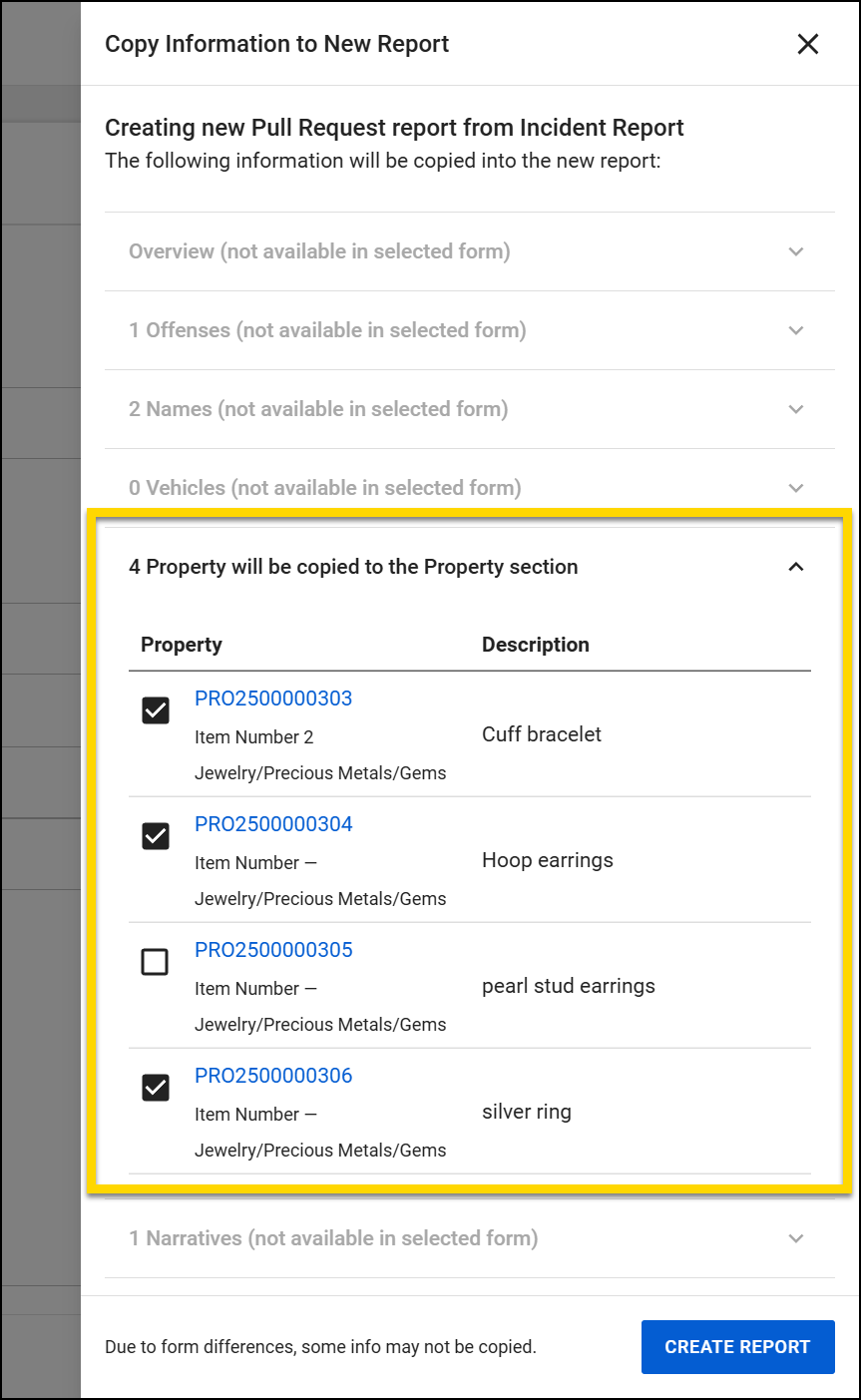This screenshot has width=861, height=1400.
Task: Uncheck the PRO2500000303 property item
Action: point(156,710)
